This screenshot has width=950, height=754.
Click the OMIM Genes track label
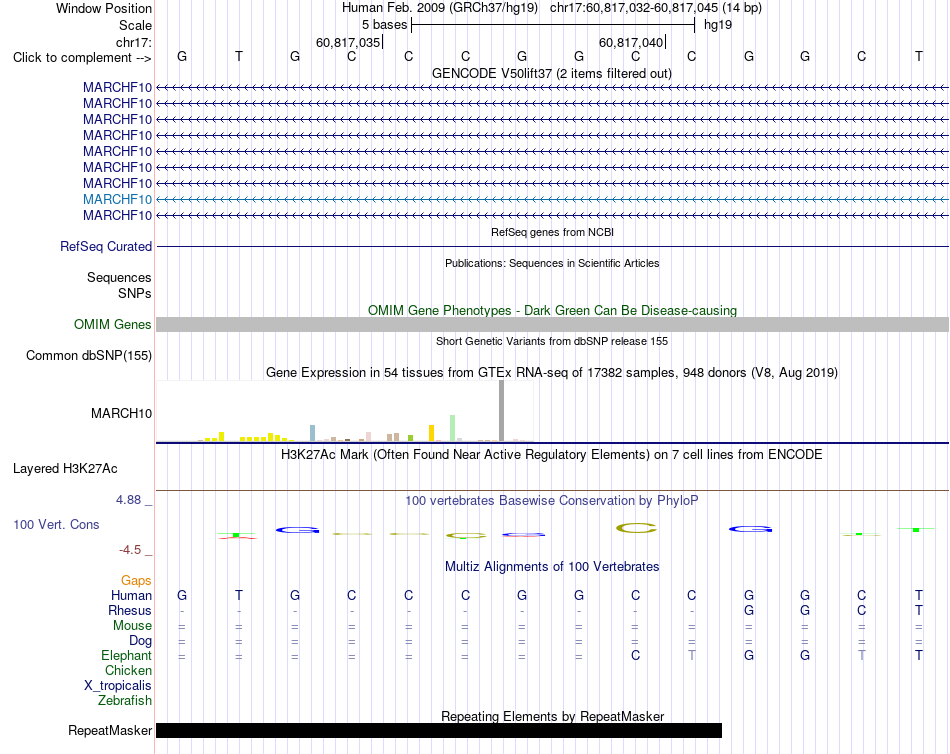(x=113, y=324)
